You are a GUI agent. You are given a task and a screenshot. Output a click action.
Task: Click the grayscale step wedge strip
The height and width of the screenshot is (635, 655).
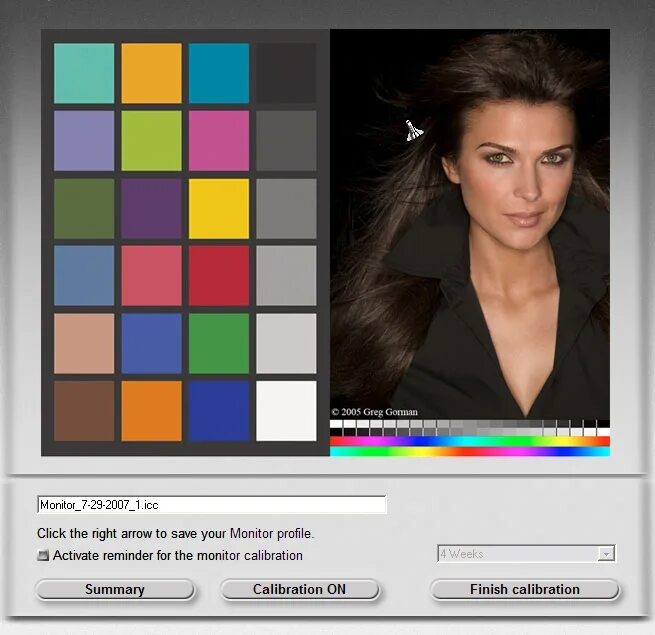[x=470, y=428]
